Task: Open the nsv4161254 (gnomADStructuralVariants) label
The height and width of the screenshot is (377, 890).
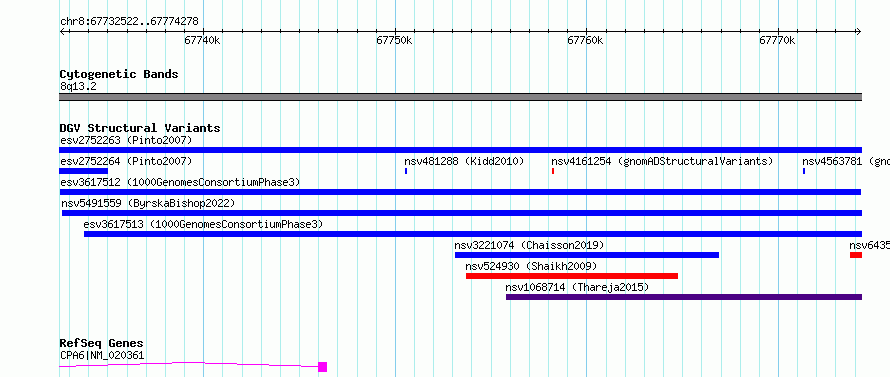Action: (x=662, y=161)
